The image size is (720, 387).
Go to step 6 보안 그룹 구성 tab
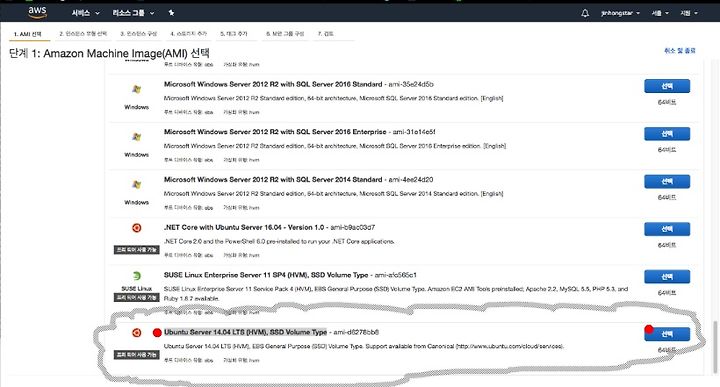[285, 34]
